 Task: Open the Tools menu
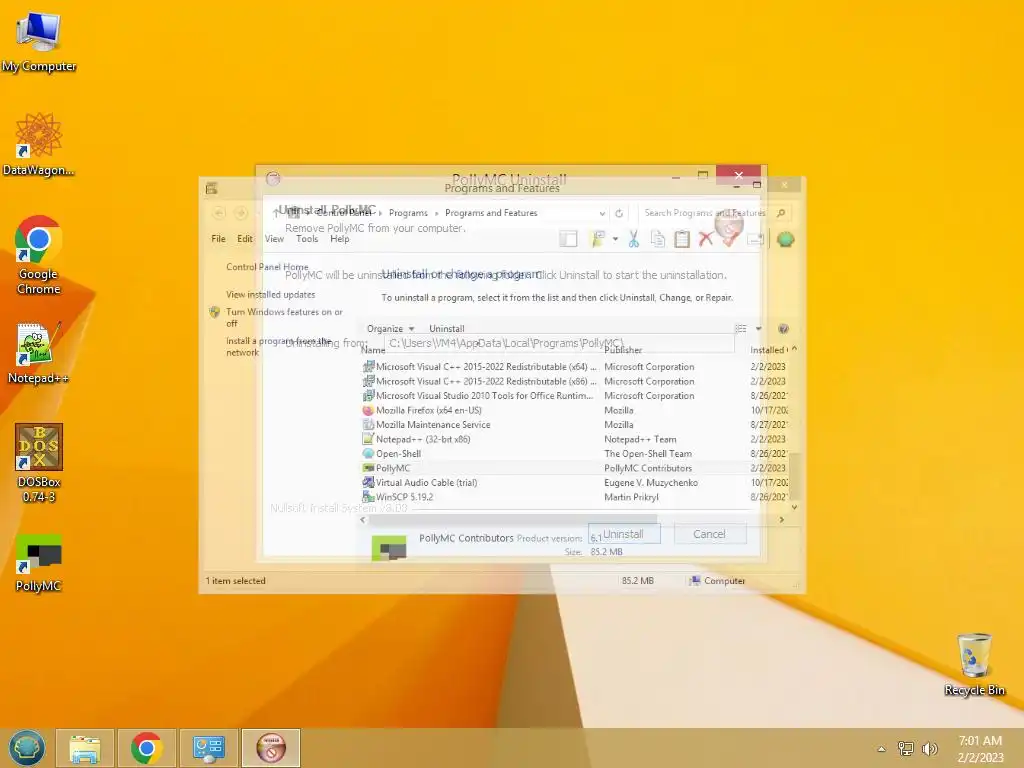(307, 239)
